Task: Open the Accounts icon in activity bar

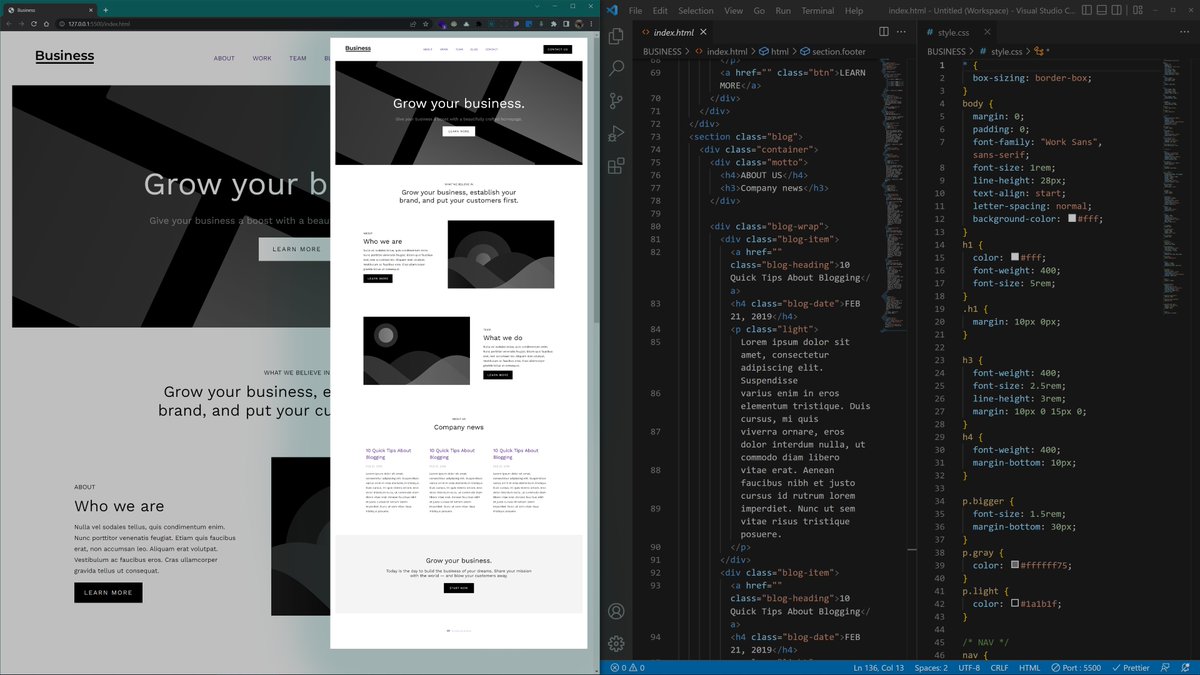Action: click(617, 611)
